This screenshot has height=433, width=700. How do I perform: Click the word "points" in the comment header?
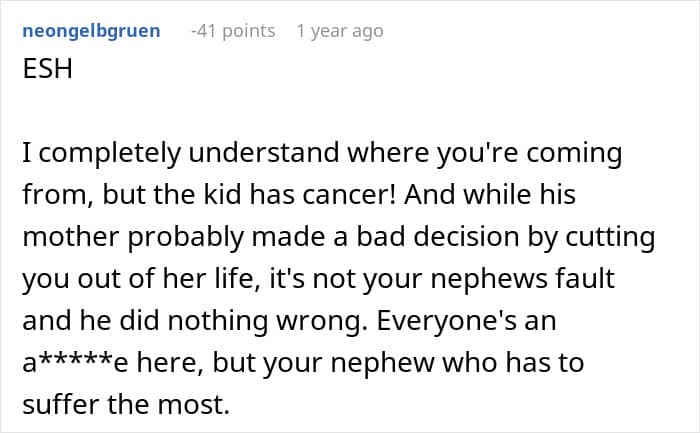(248, 31)
